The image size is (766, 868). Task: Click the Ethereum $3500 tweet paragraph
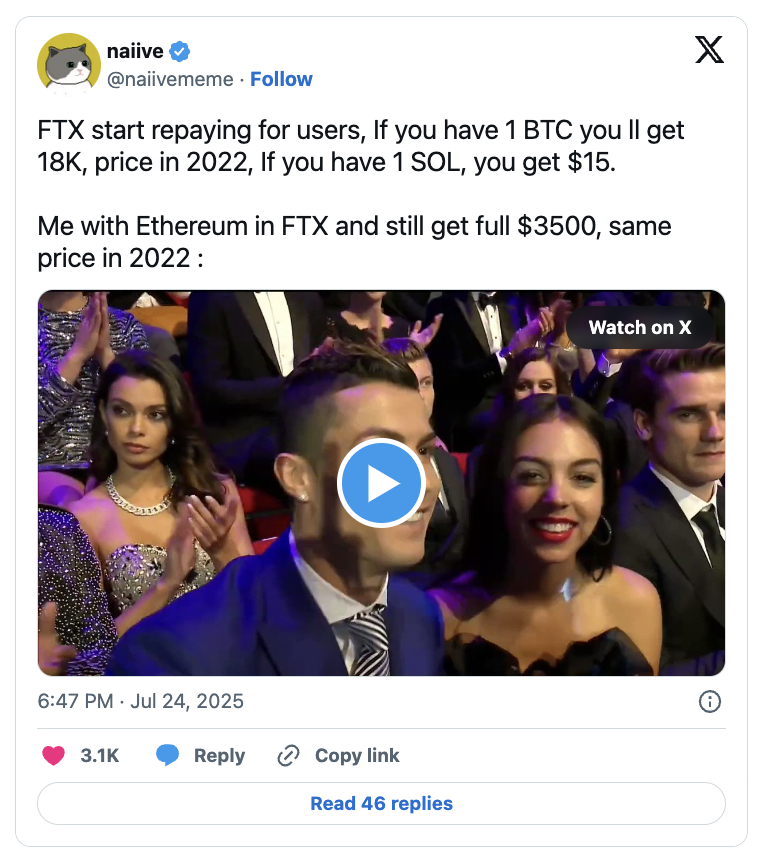(354, 242)
